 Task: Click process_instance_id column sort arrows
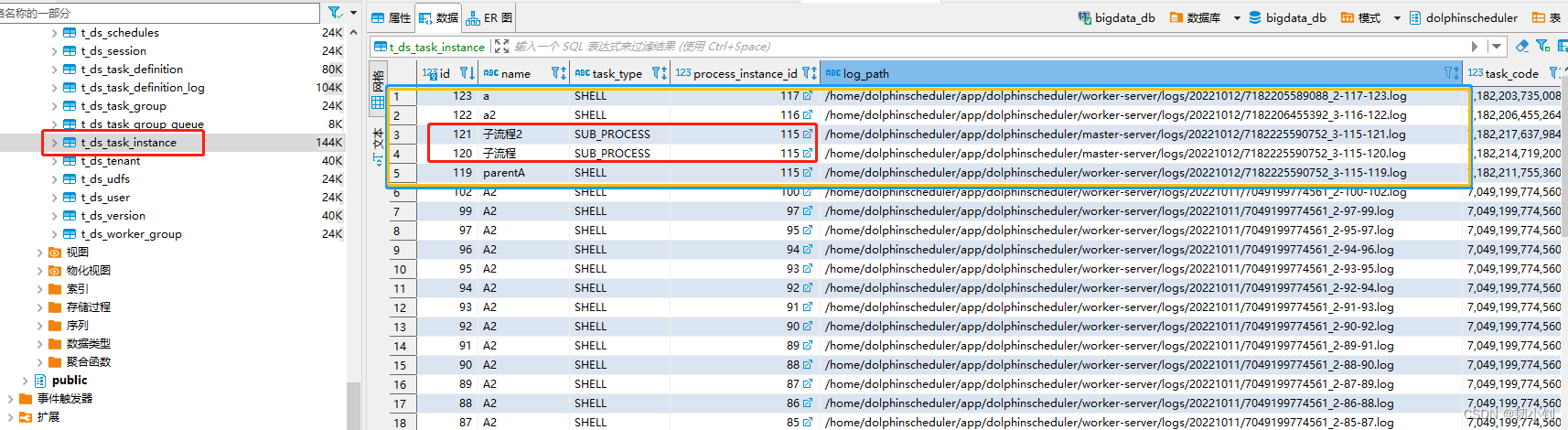(x=815, y=73)
